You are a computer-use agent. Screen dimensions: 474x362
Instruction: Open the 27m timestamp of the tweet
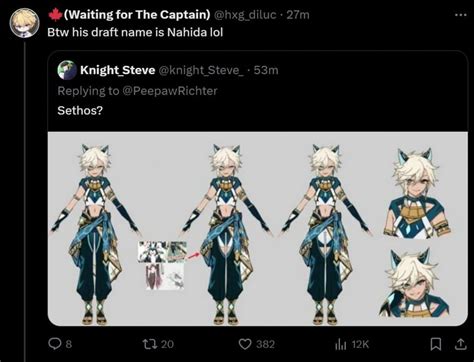point(298,15)
